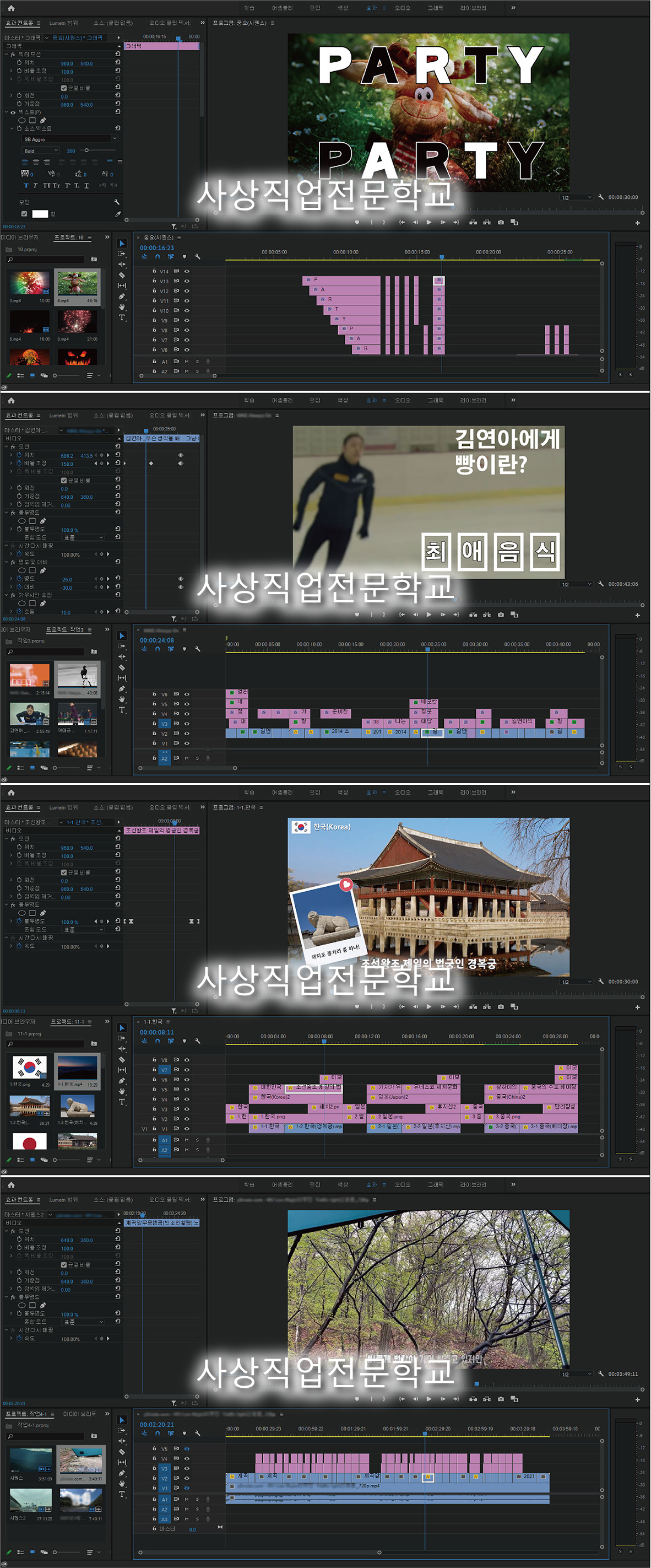Screen dimensions: 651x1568
Task: Click the font size value 300
Action: (70, 151)
